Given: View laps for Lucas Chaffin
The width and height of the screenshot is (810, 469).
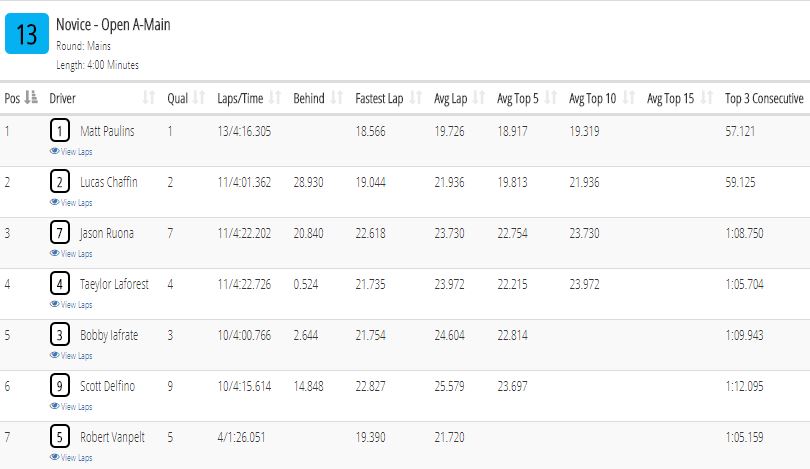Looking at the screenshot, I should tap(71, 202).
